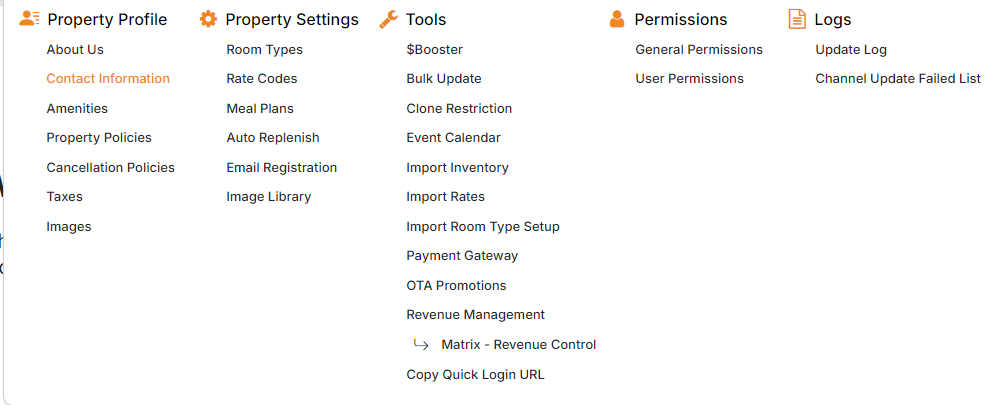Click the Logs document icon
The width and height of the screenshot is (990, 405).
(797, 19)
